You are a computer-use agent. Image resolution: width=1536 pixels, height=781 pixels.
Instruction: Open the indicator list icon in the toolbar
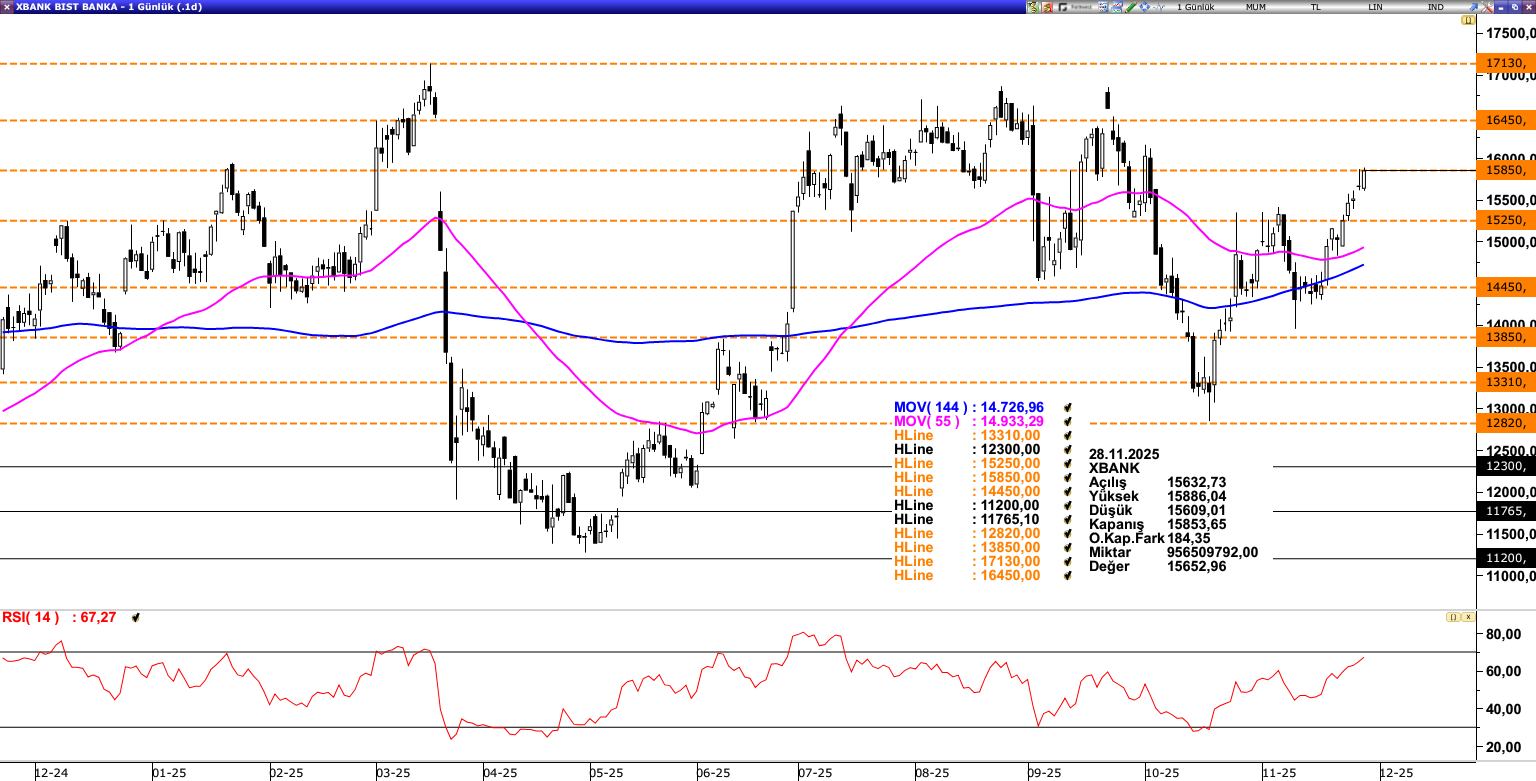click(x=1101, y=6)
